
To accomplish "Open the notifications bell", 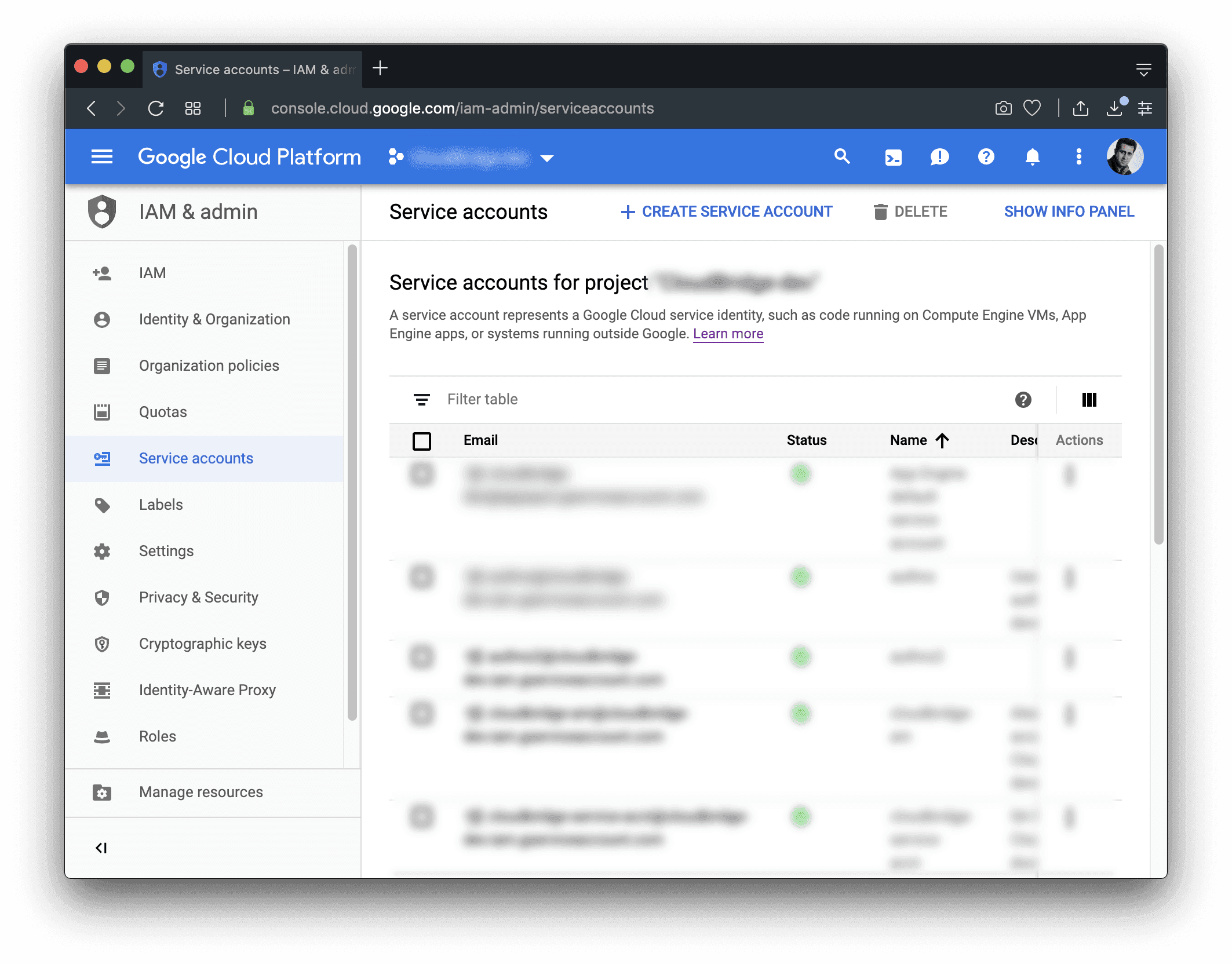I will click(x=1032, y=157).
